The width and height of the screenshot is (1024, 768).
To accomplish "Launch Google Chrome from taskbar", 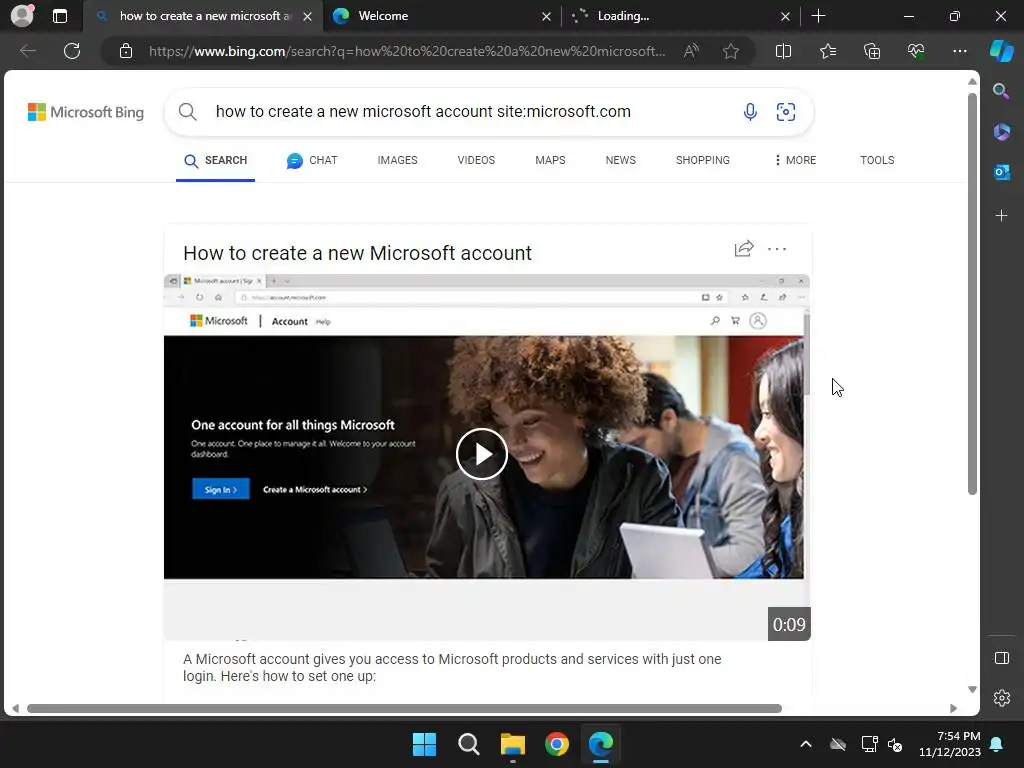I will [x=557, y=744].
